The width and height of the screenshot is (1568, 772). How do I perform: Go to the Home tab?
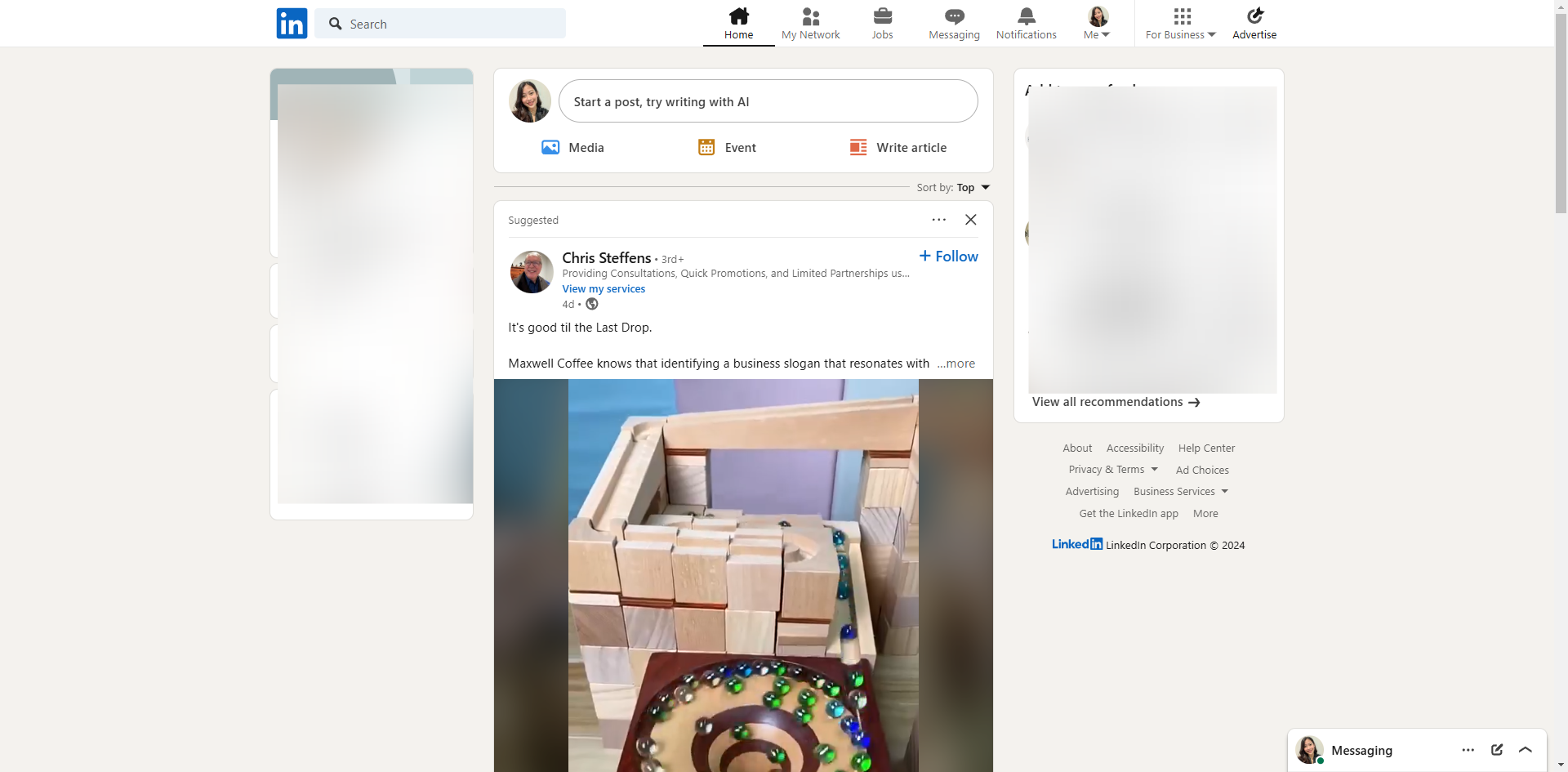[x=738, y=24]
